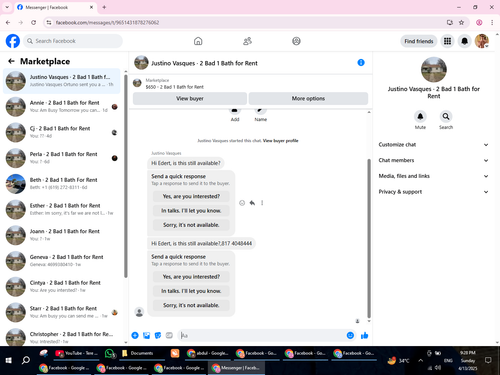Open Beth conversation
Viewport: 500px width, 375px height.
(62, 183)
